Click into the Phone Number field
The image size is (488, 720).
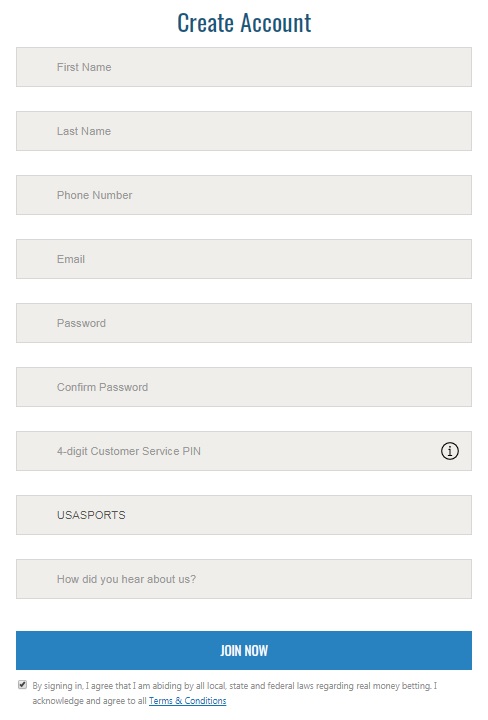click(244, 195)
